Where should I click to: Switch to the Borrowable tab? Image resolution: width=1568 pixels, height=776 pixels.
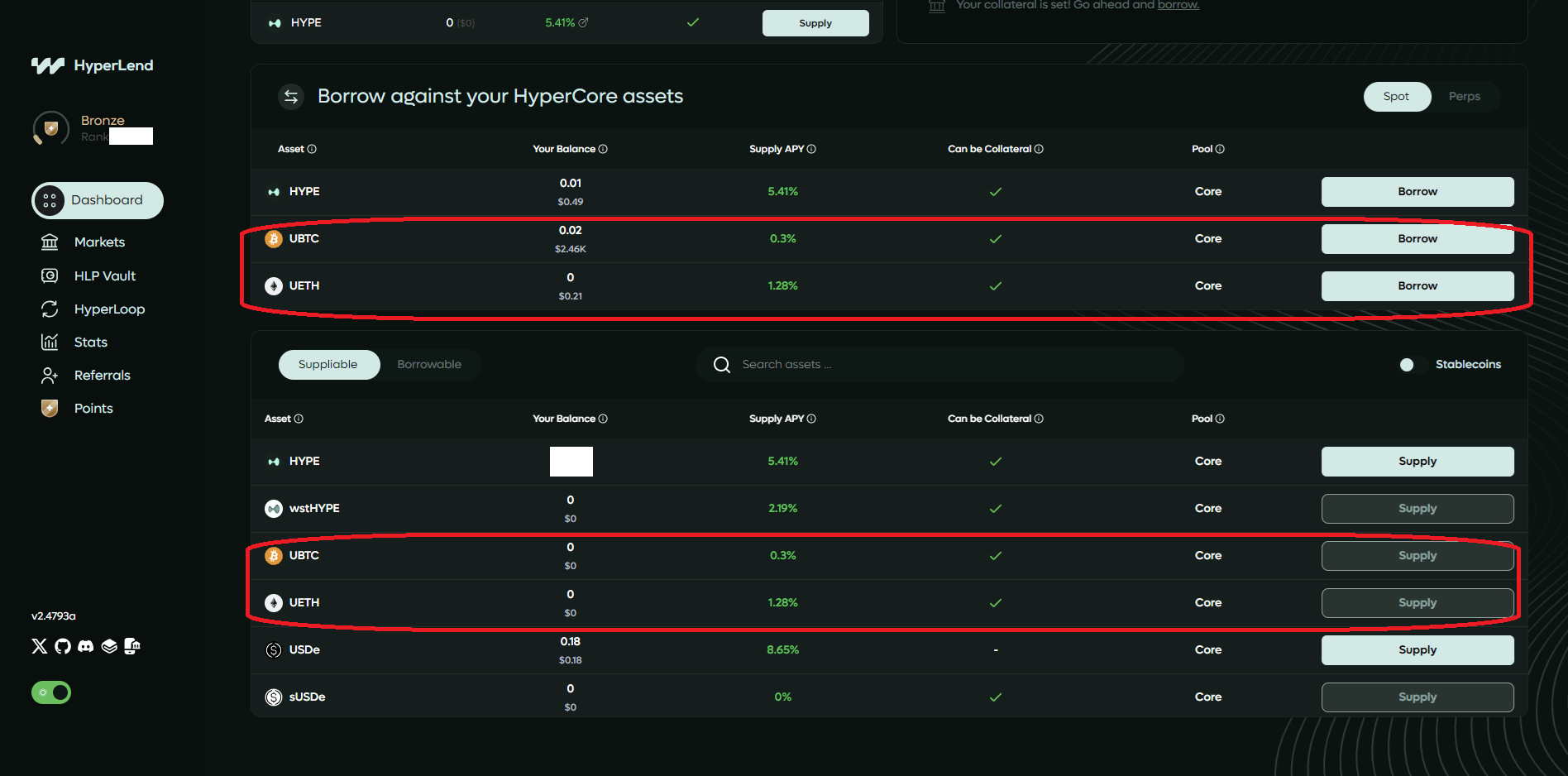click(429, 365)
